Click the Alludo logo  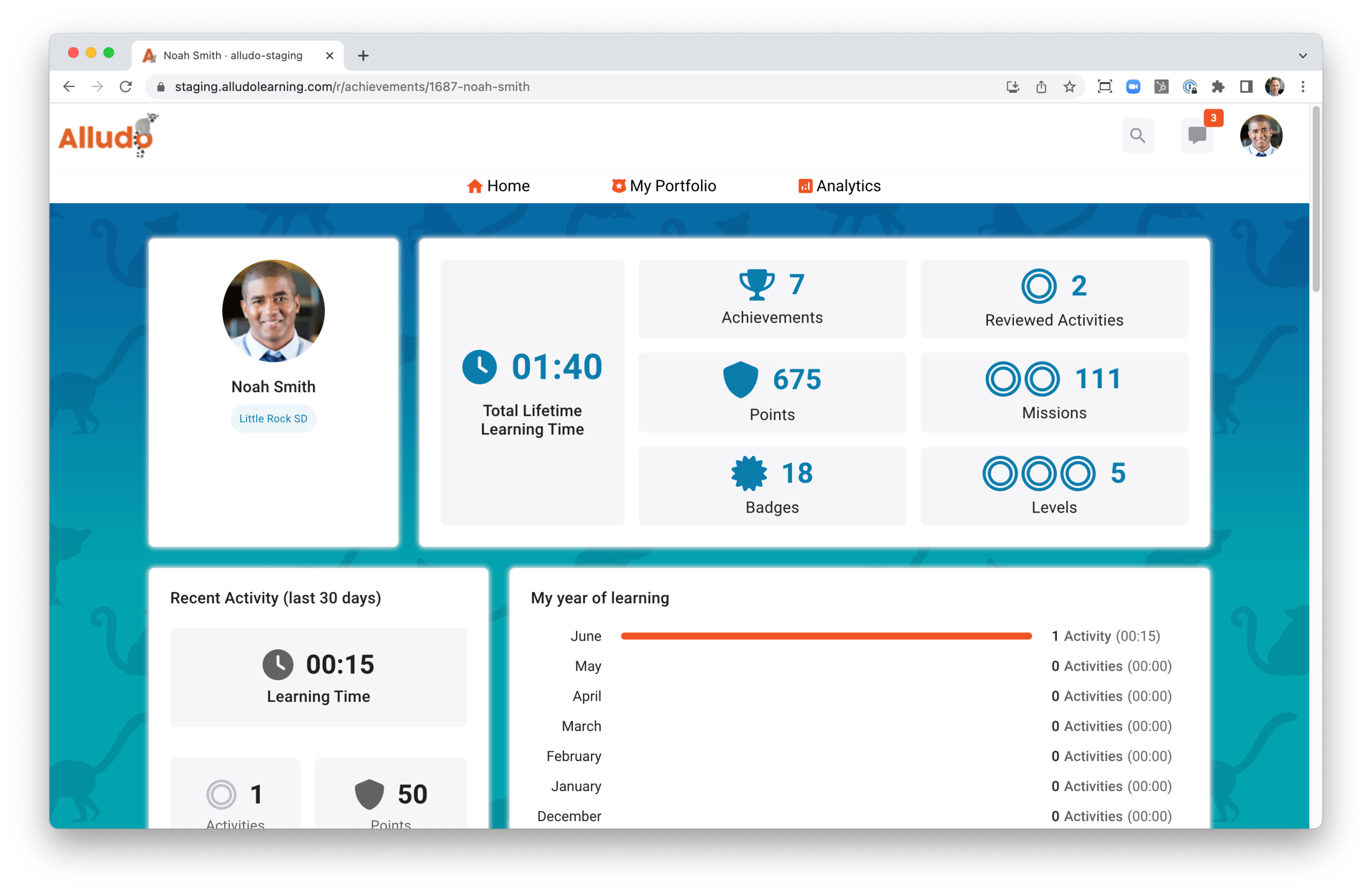pyautogui.click(x=108, y=136)
